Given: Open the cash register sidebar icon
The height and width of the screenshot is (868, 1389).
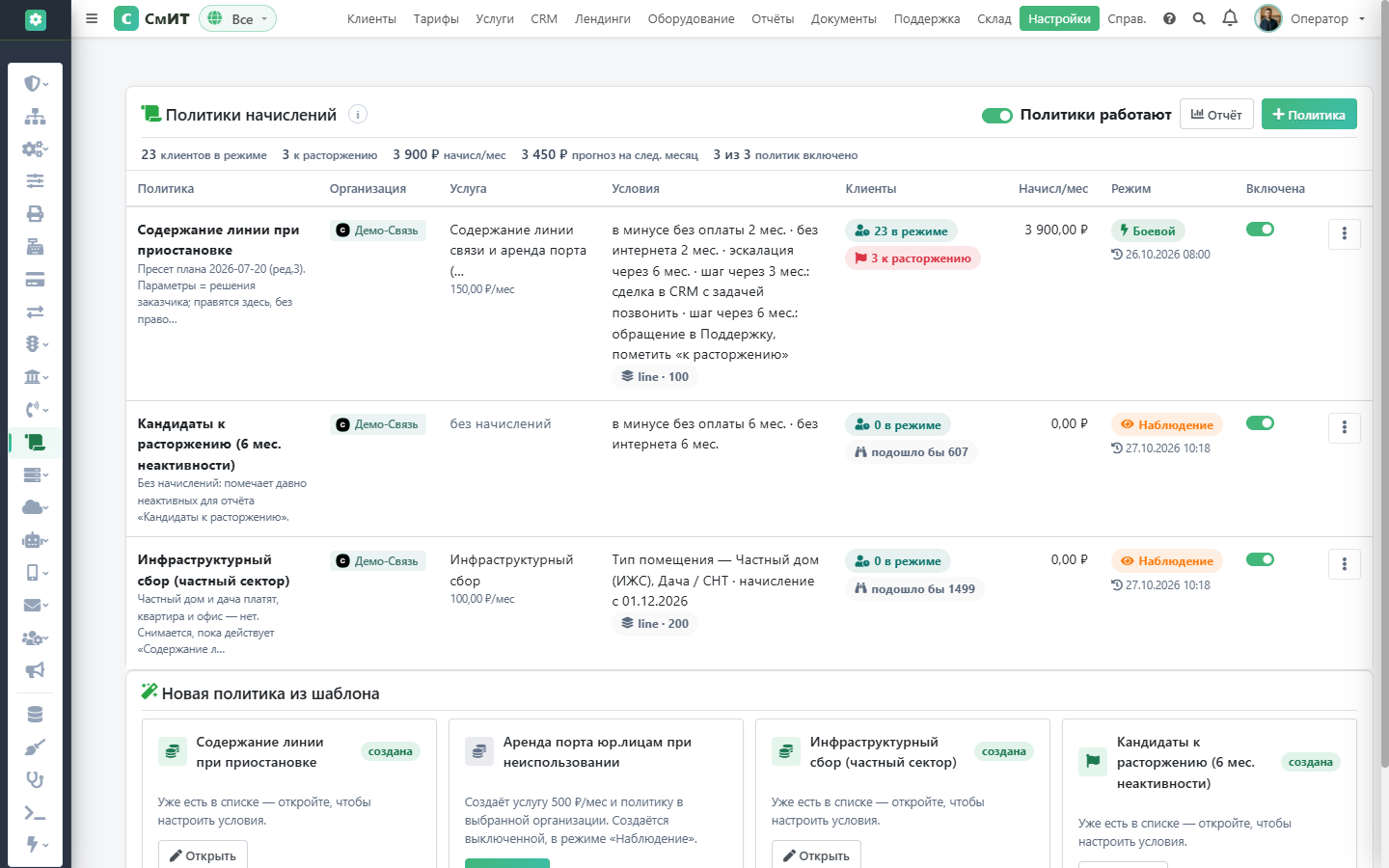Looking at the screenshot, I should pyautogui.click(x=35, y=247).
